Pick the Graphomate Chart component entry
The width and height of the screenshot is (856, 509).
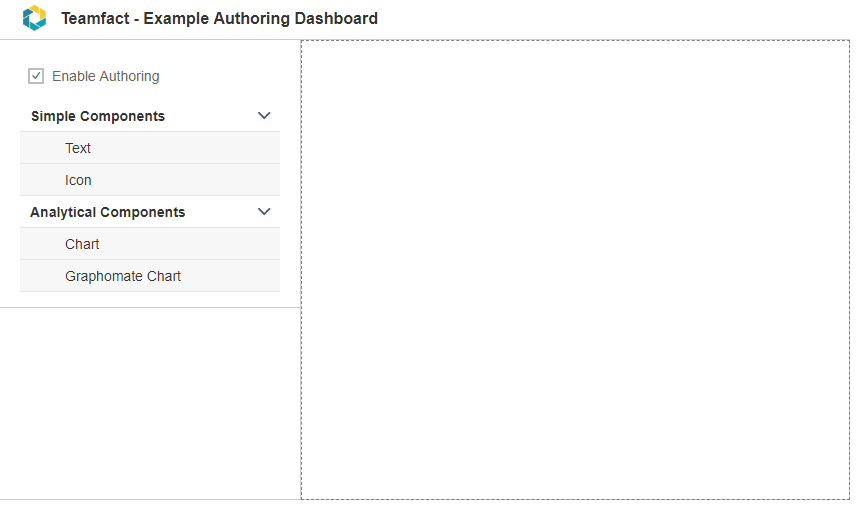point(150,276)
